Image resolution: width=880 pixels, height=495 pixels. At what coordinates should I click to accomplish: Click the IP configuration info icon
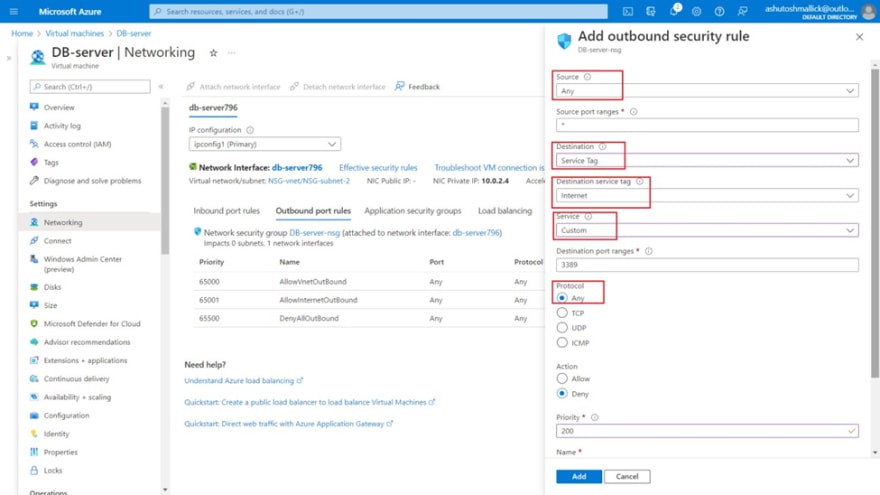coord(250,130)
